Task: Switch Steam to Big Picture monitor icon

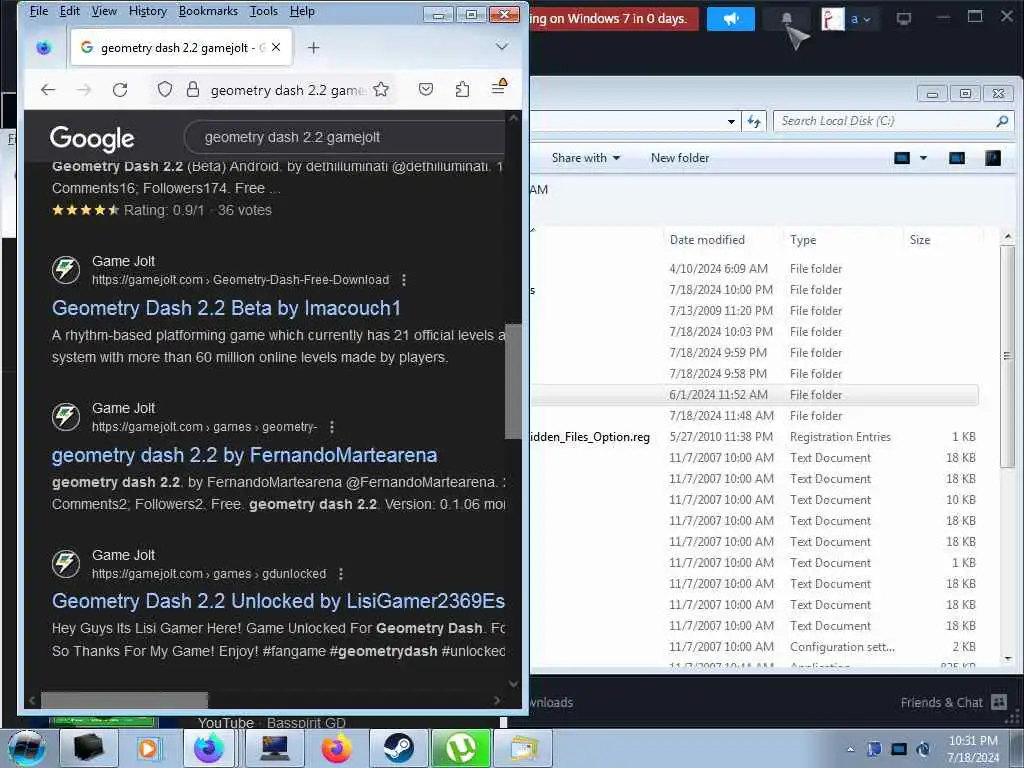Action: [904, 19]
